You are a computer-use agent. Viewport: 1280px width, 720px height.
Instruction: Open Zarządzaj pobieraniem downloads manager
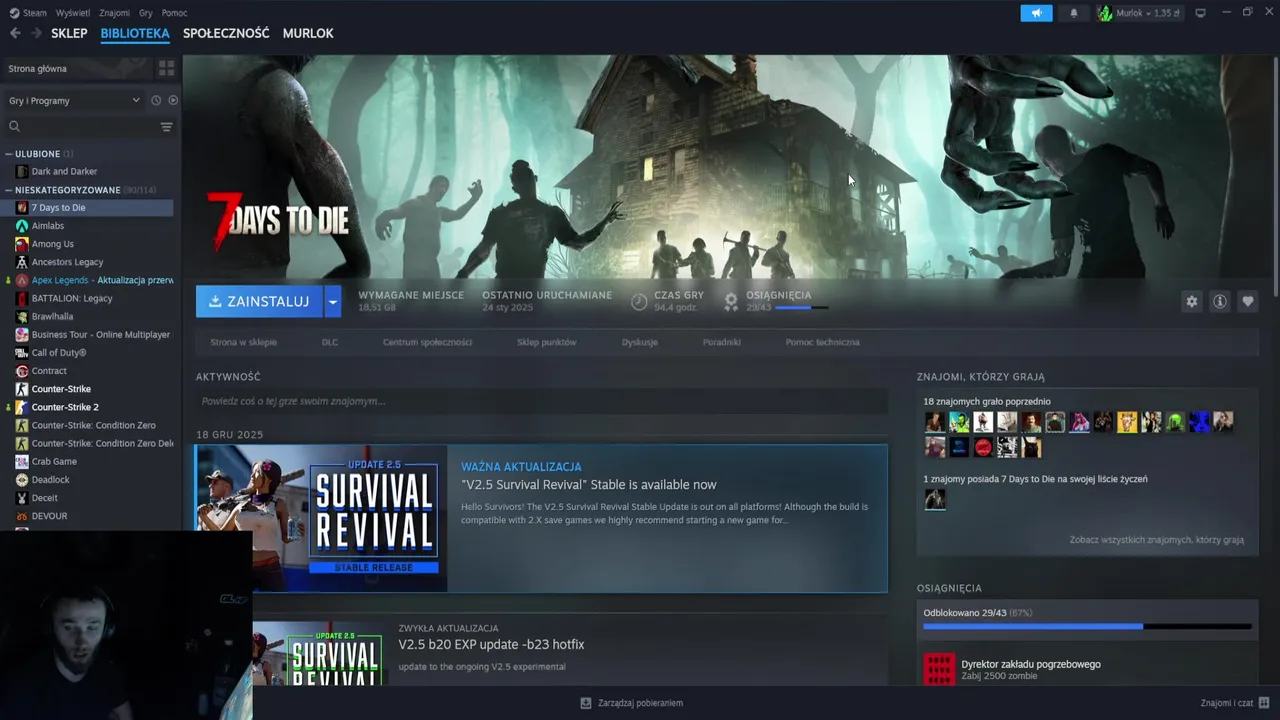coord(632,703)
